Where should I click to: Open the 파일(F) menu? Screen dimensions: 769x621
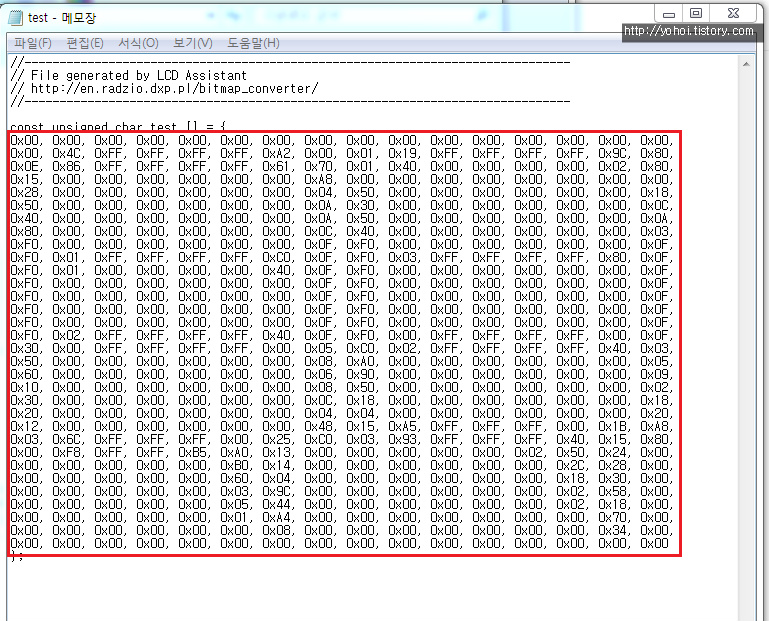point(32,43)
